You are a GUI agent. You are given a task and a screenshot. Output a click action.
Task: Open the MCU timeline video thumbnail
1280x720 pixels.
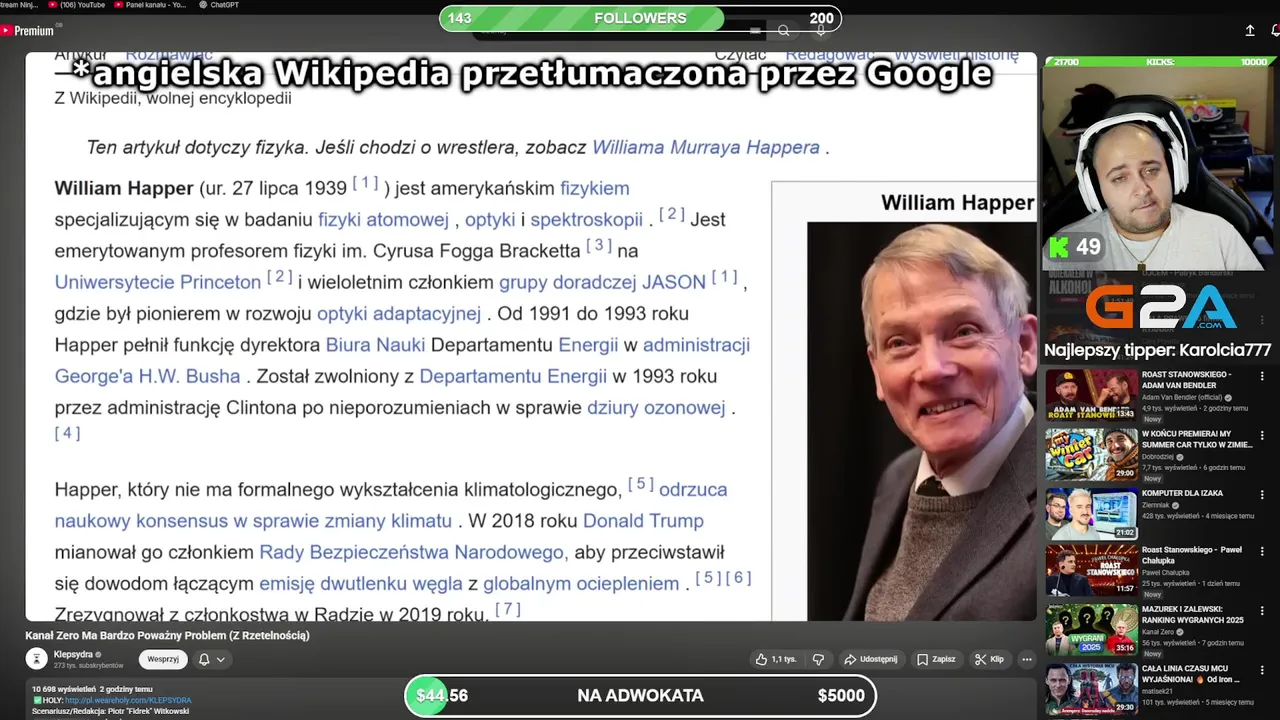1092,688
